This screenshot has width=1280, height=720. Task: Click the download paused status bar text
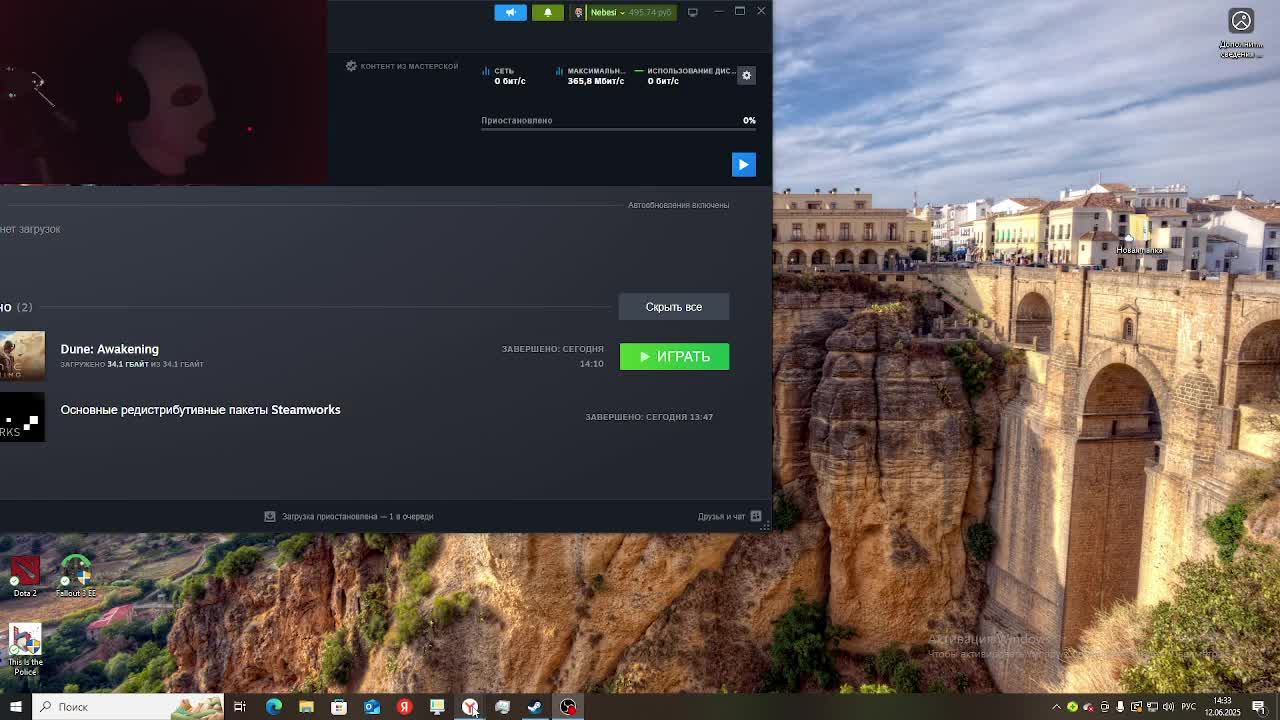357,517
